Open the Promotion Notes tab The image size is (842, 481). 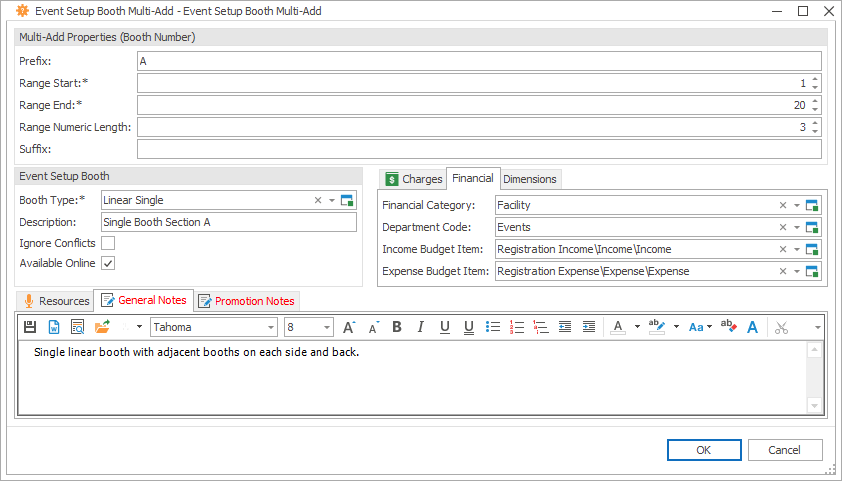point(246,301)
